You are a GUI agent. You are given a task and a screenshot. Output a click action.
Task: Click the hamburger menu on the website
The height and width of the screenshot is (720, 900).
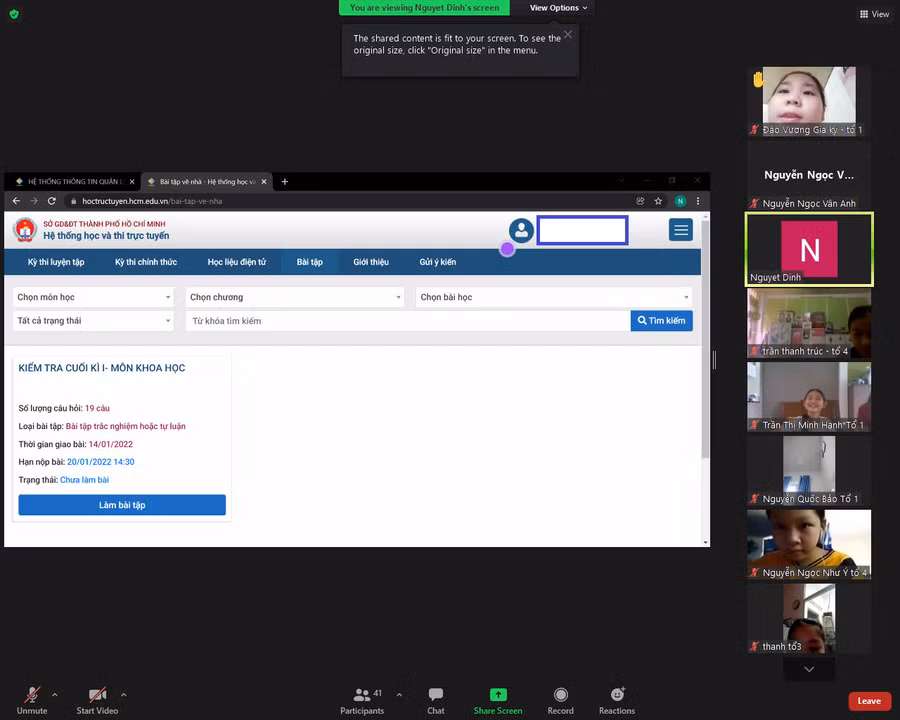click(x=681, y=230)
